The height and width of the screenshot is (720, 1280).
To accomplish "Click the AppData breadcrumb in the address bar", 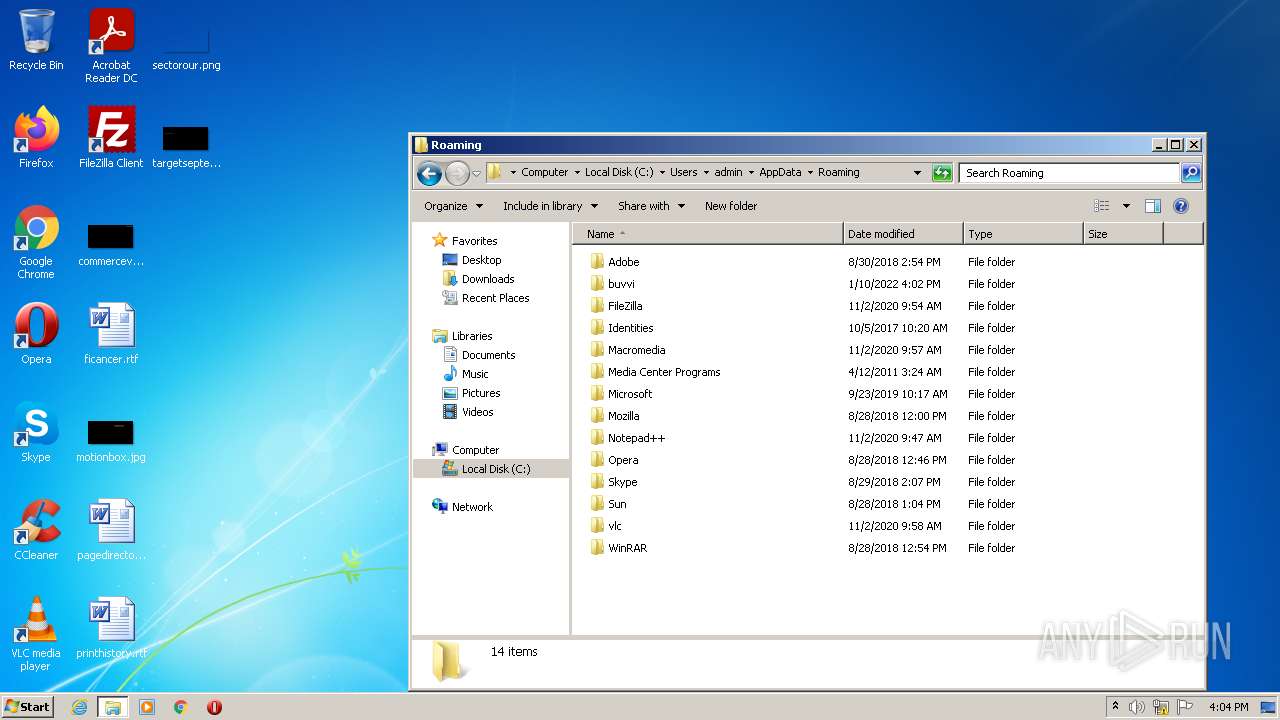I will [780, 172].
